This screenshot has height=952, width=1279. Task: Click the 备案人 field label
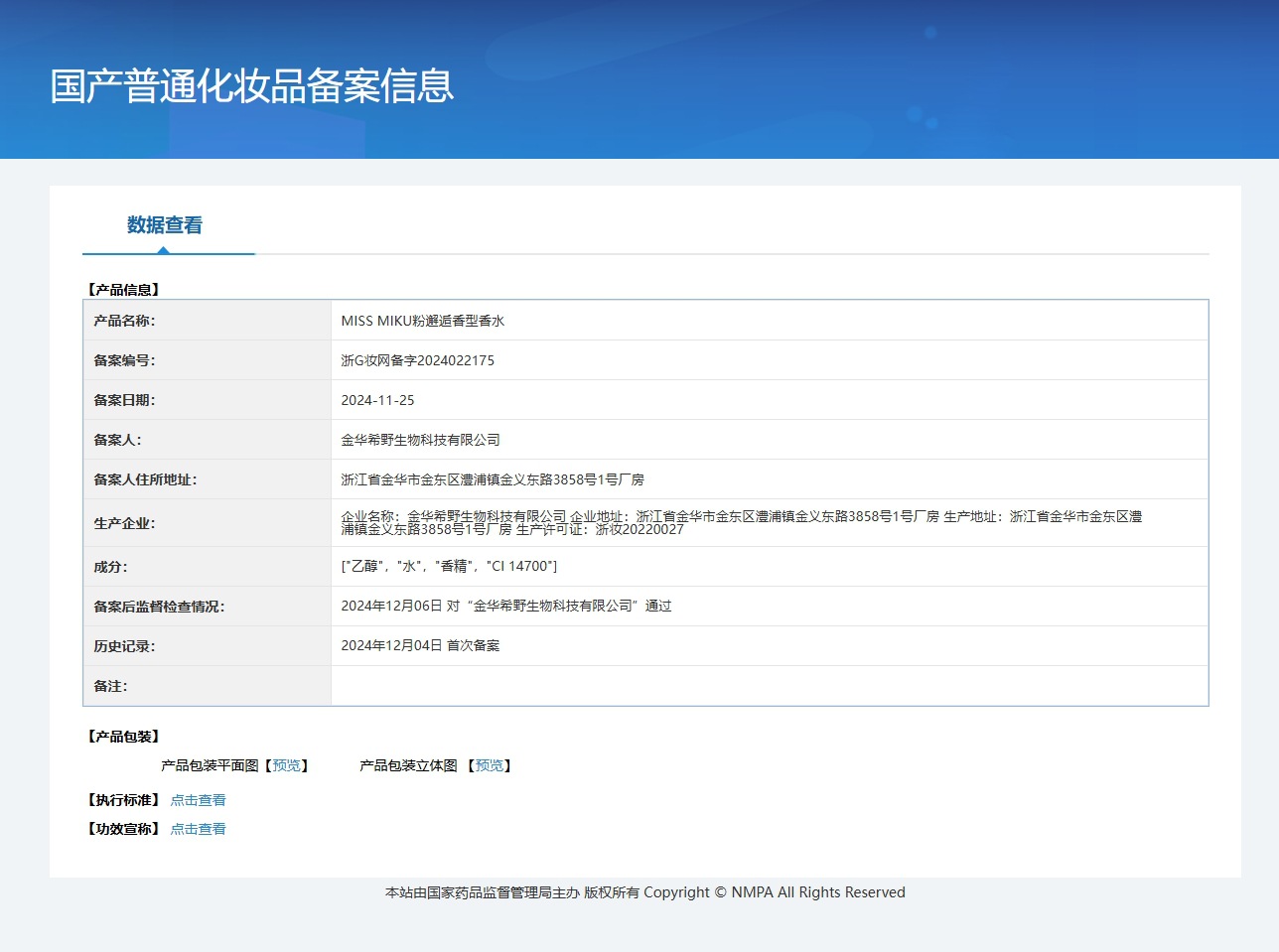(x=117, y=440)
